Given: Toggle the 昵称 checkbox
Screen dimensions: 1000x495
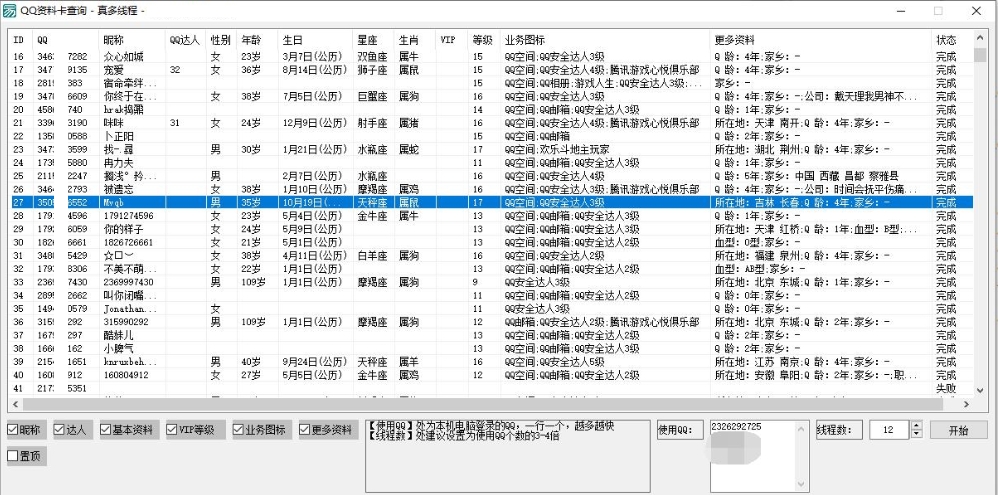Looking at the screenshot, I should tap(23, 430).
